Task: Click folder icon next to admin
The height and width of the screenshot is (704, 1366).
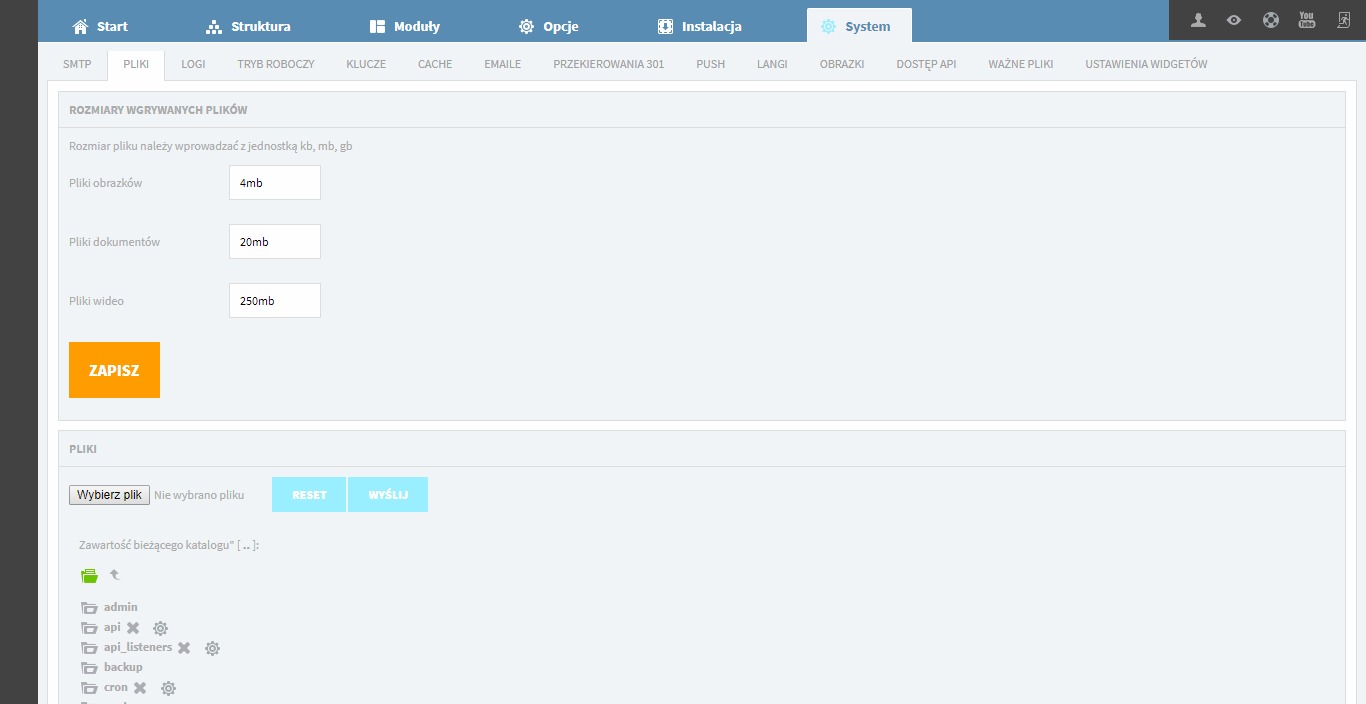Action: pos(90,607)
